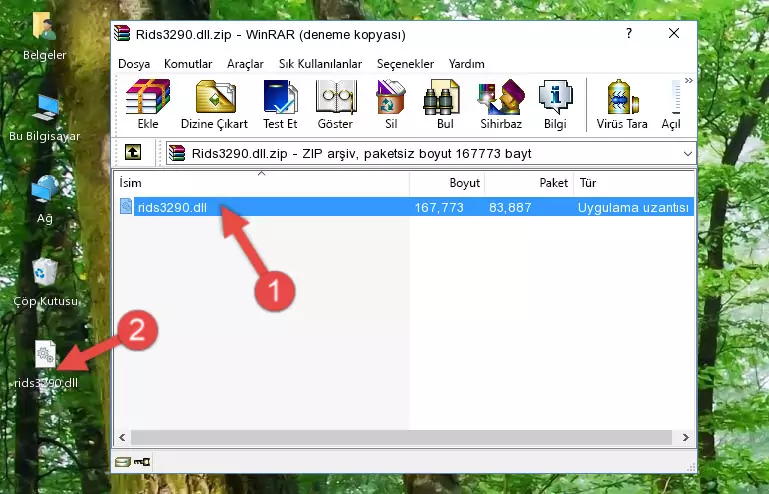Select the Bu Bilgisayar desktop icon
This screenshot has height=494, width=769.
pyautogui.click(x=45, y=118)
